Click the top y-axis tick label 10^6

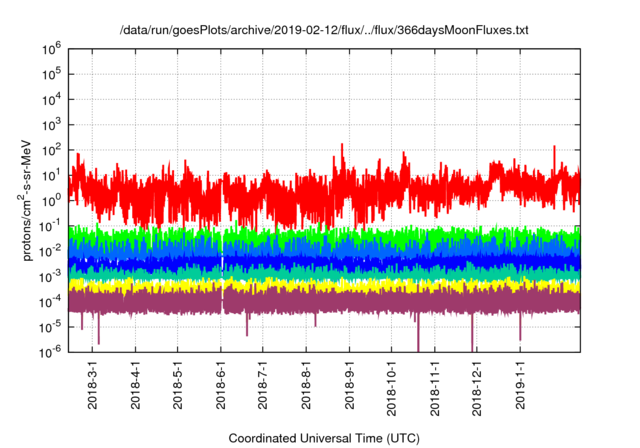pos(54,48)
